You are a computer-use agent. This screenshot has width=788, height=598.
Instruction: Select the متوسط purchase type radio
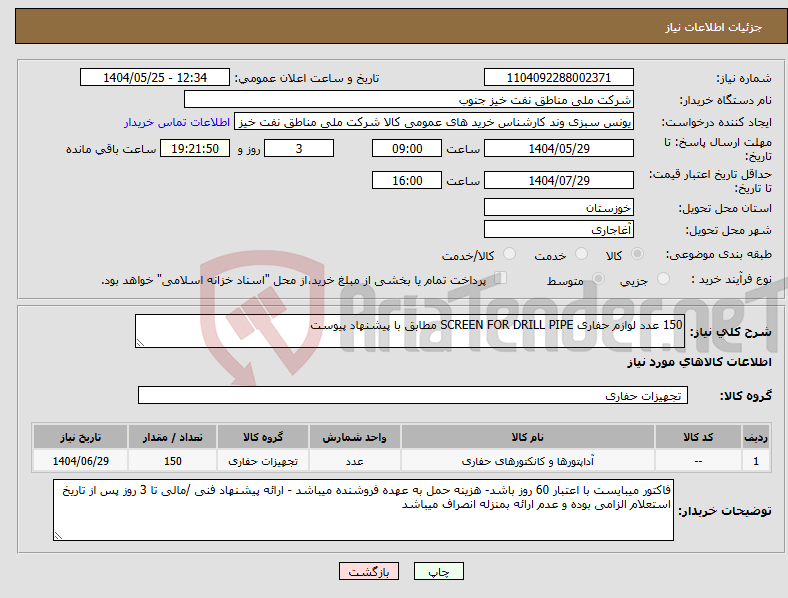[598, 278]
